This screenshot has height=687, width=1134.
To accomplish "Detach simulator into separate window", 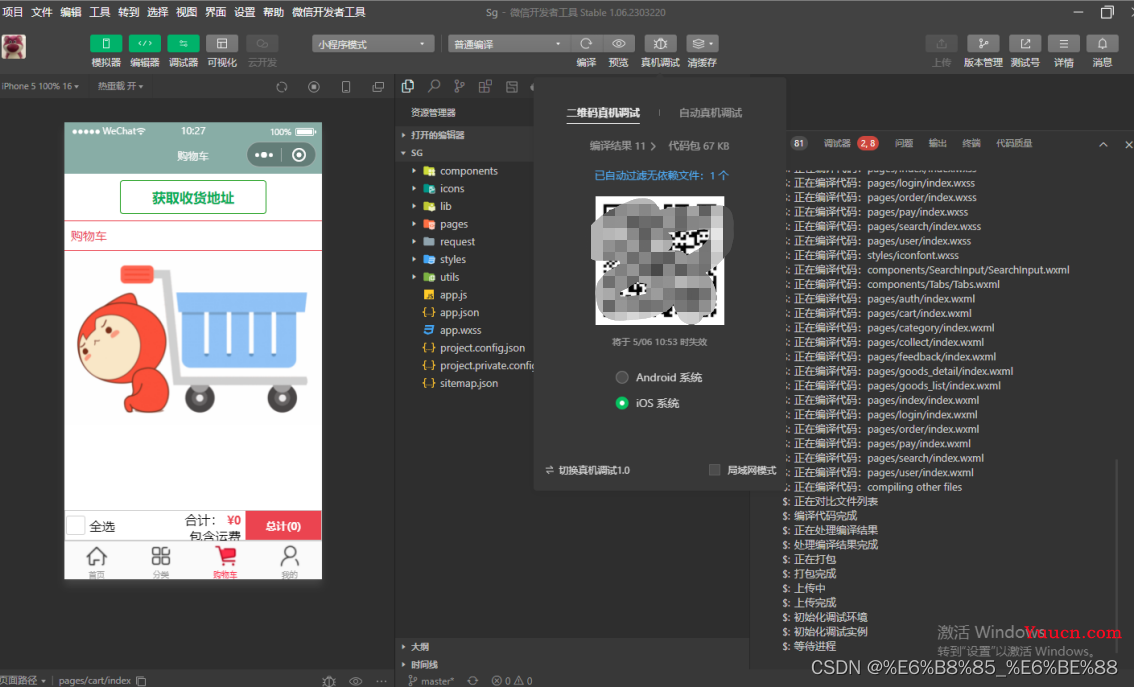I will 378,87.
